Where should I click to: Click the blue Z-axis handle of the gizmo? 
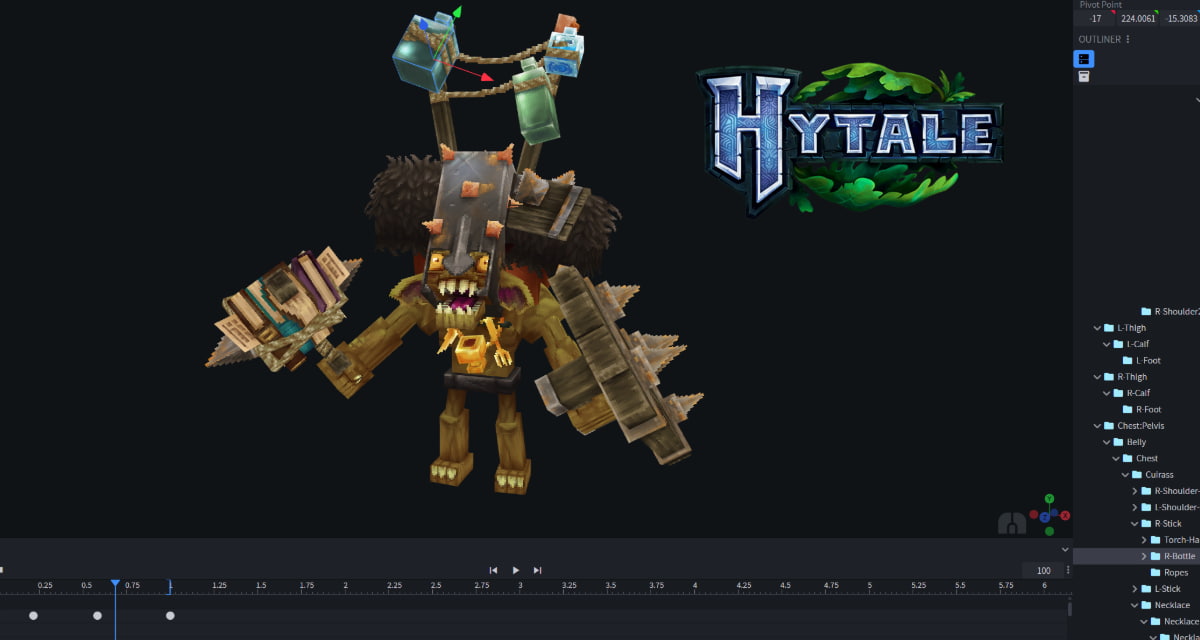click(x=424, y=25)
